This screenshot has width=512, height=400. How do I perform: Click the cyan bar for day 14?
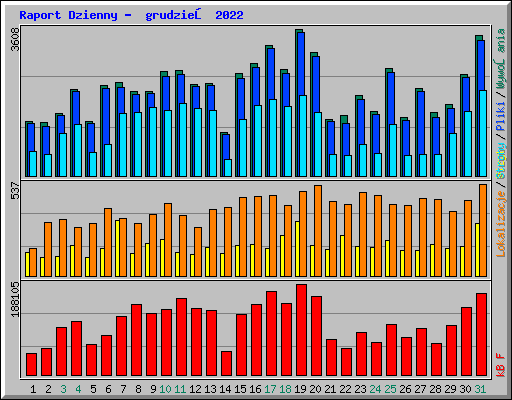(x=228, y=168)
